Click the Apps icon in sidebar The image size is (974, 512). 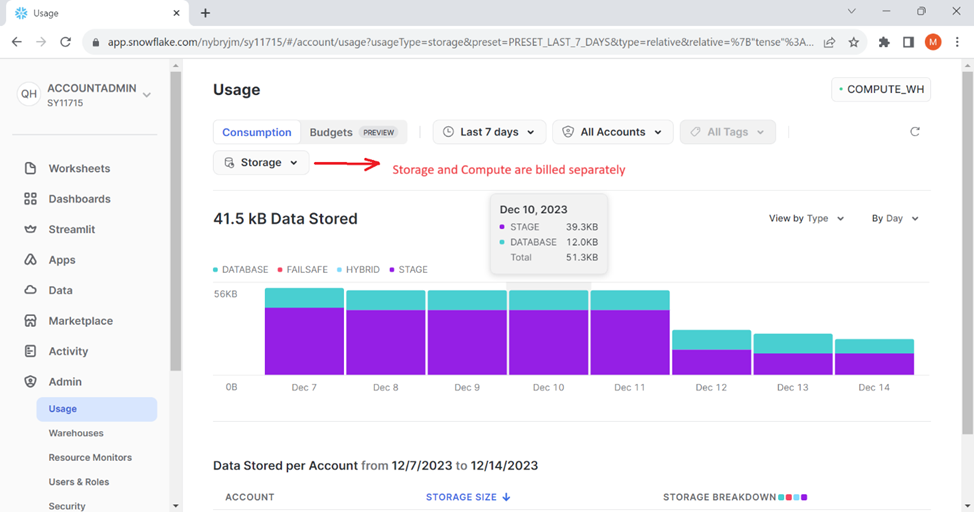[30, 260]
